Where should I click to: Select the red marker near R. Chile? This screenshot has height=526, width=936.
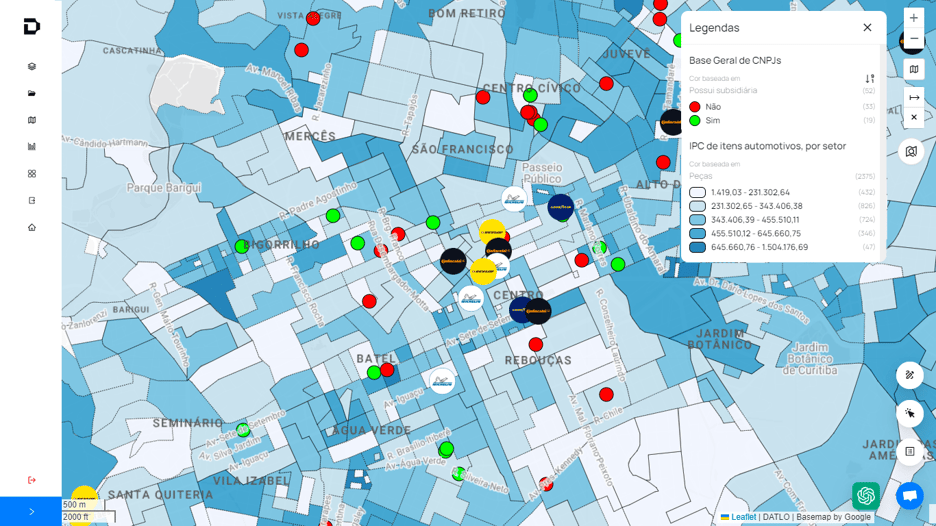point(606,394)
